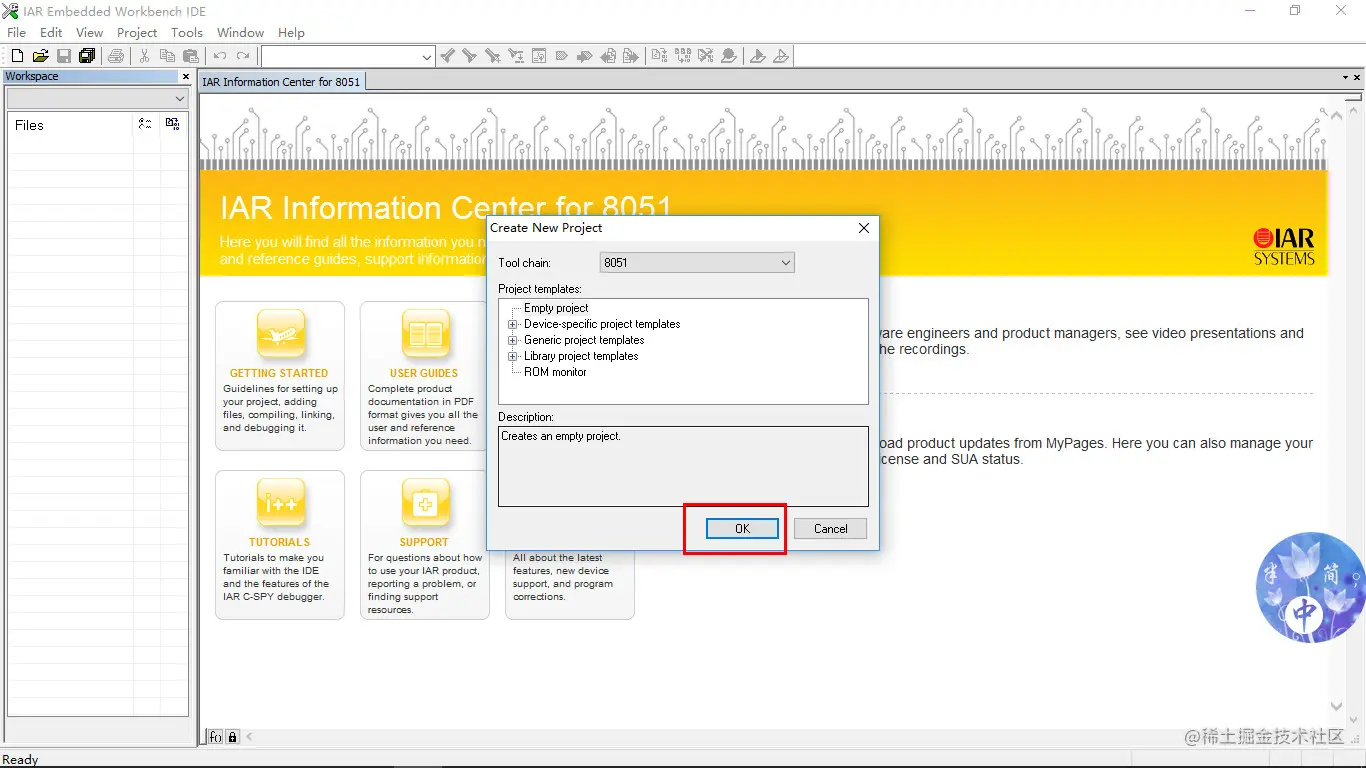Click the second icon column header beside Files
The width and height of the screenshot is (1366, 768).
pyautogui.click(x=173, y=124)
